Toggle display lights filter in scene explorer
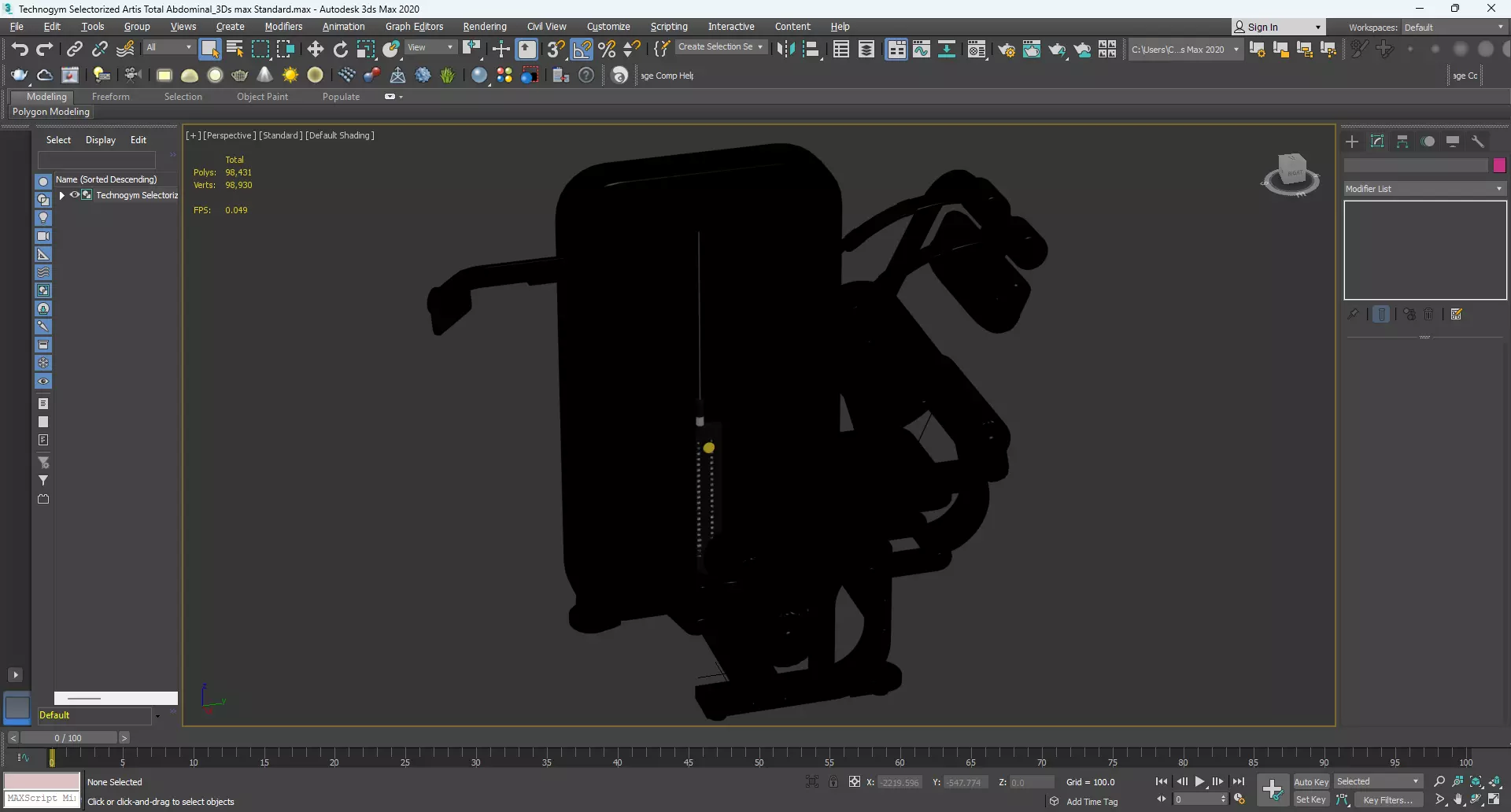The width and height of the screenshot is (1511, 812). (43, 218)
